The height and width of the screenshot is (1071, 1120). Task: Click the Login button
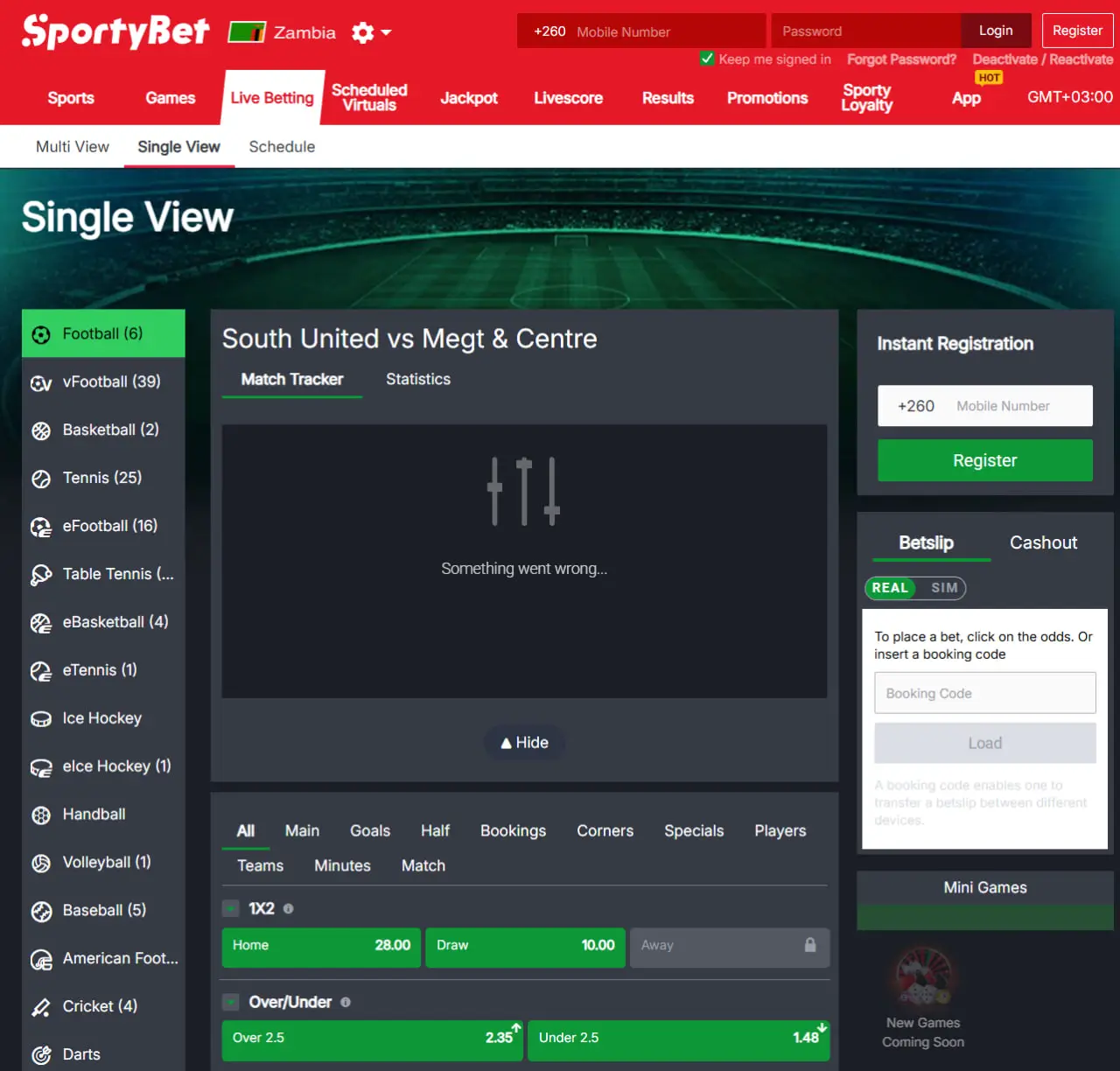click(996, 31)
